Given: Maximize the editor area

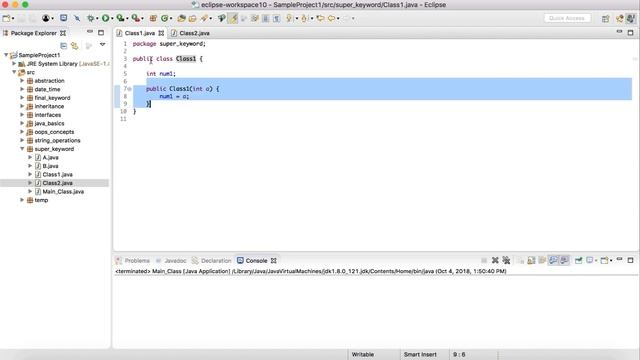Looking at the screenshot, I should click(630, 32).
